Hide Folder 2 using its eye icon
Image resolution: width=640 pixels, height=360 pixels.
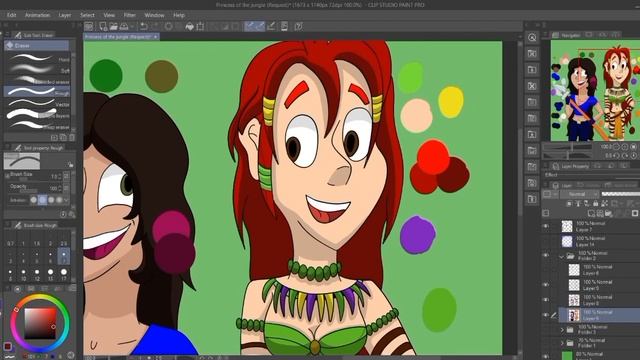point(546,256)
